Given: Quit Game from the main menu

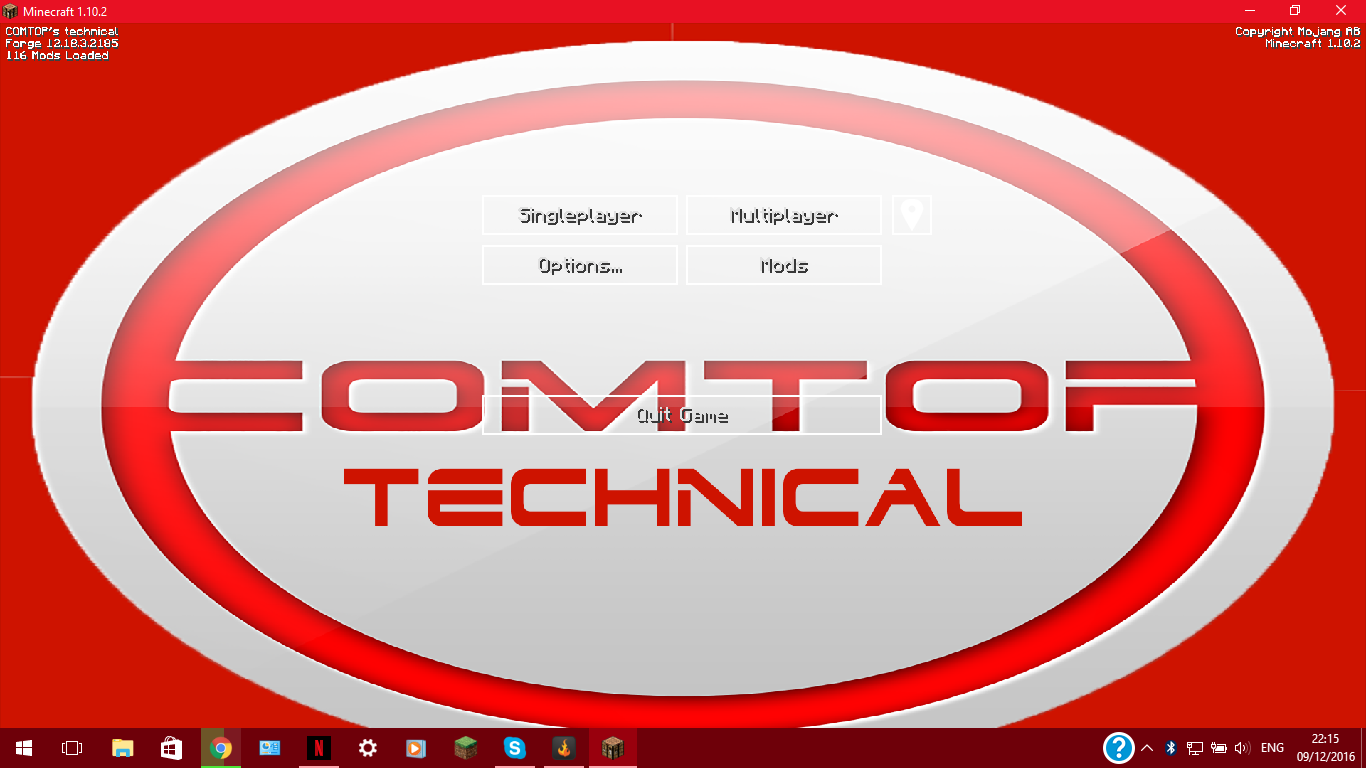Looking at the screenshot, I should click(x=682, y=415).
